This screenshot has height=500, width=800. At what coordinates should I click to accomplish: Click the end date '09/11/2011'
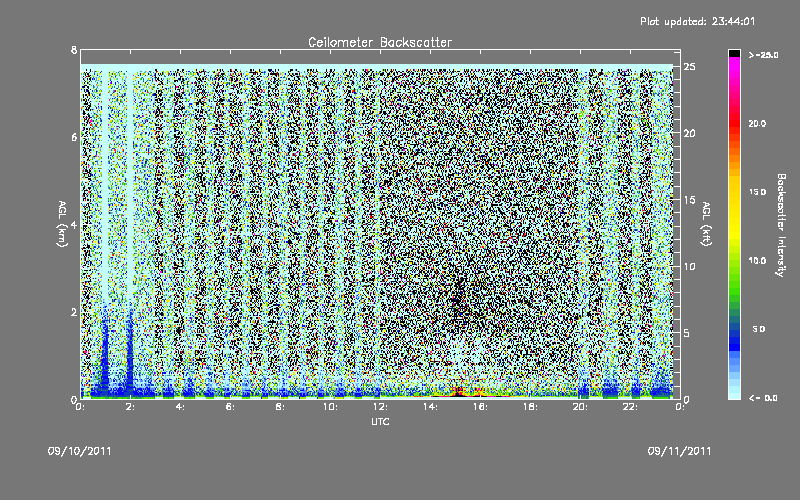(x=679, y=451)
